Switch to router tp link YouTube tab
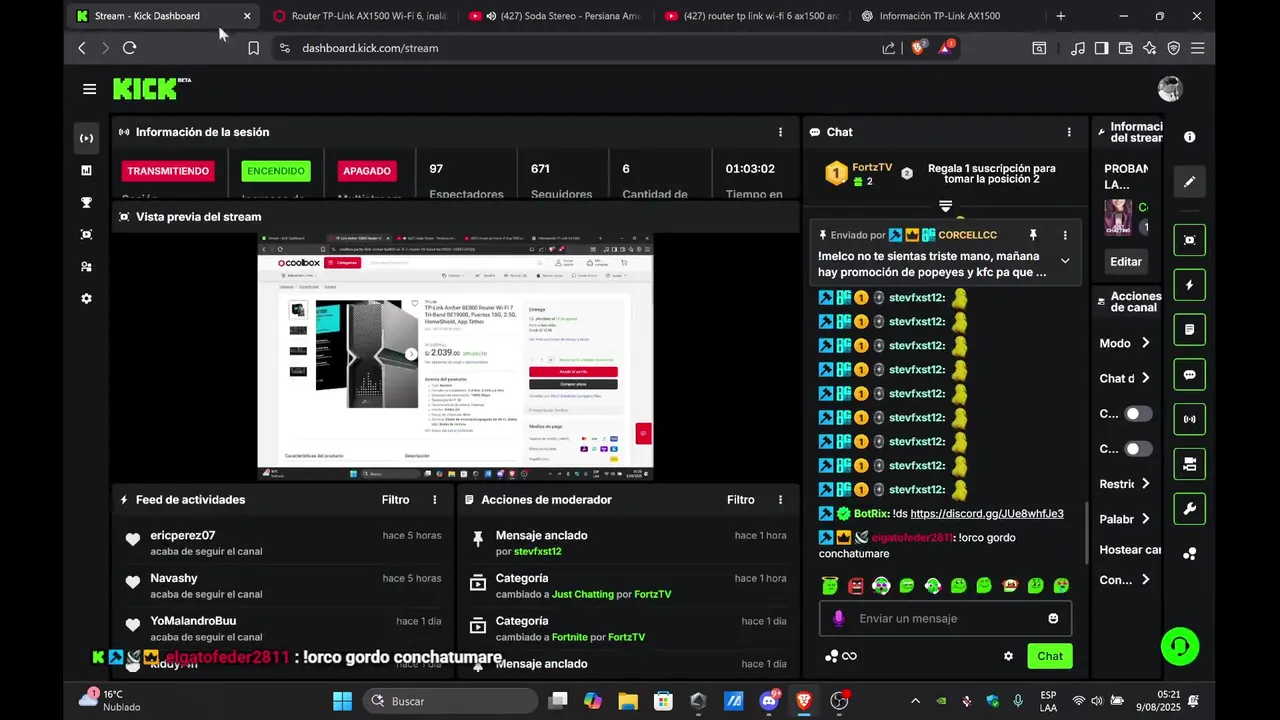 [x=751, y=16]
